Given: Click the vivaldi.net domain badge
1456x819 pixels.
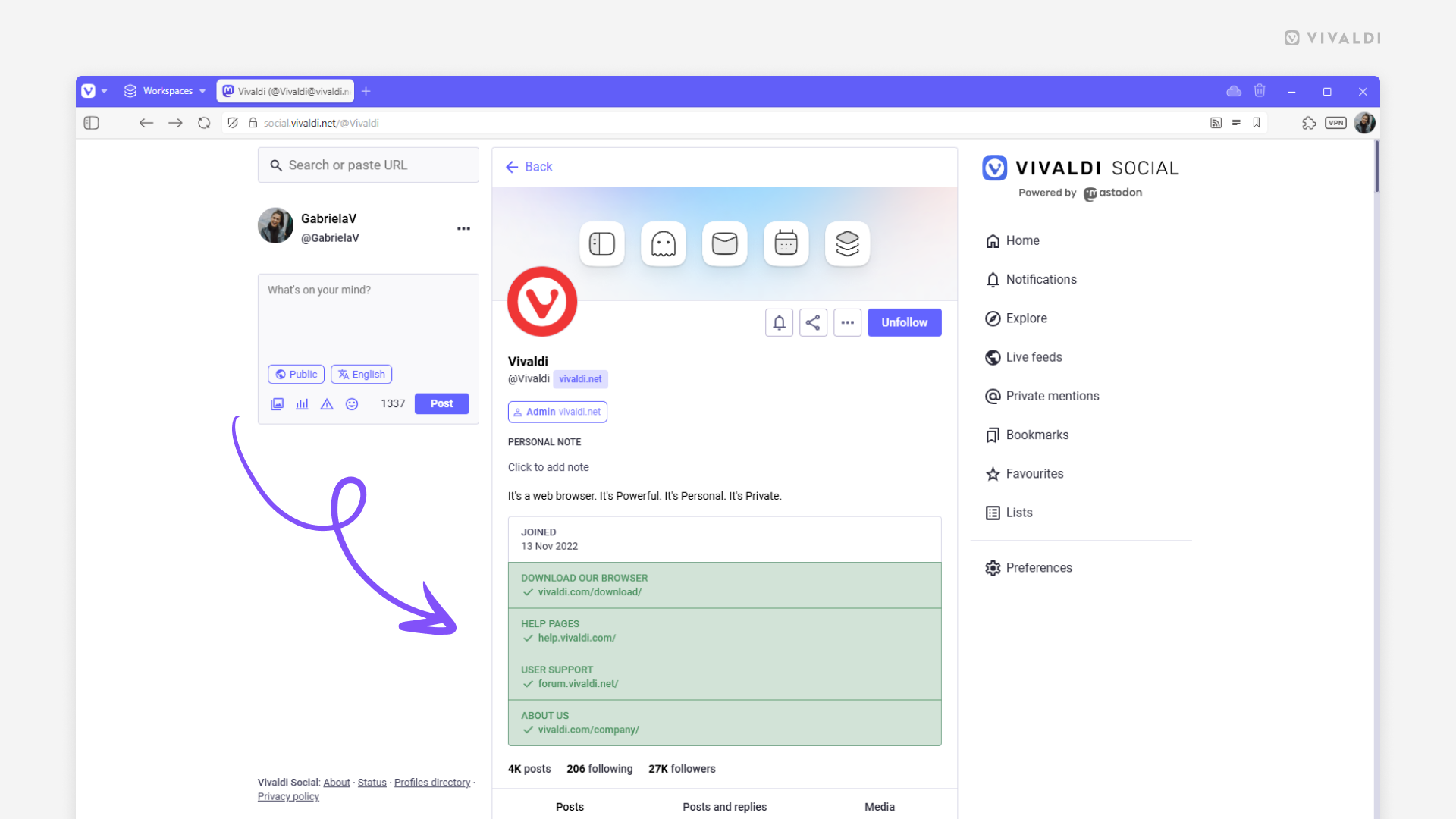Looking at the screenshot, I should point(580,379).
